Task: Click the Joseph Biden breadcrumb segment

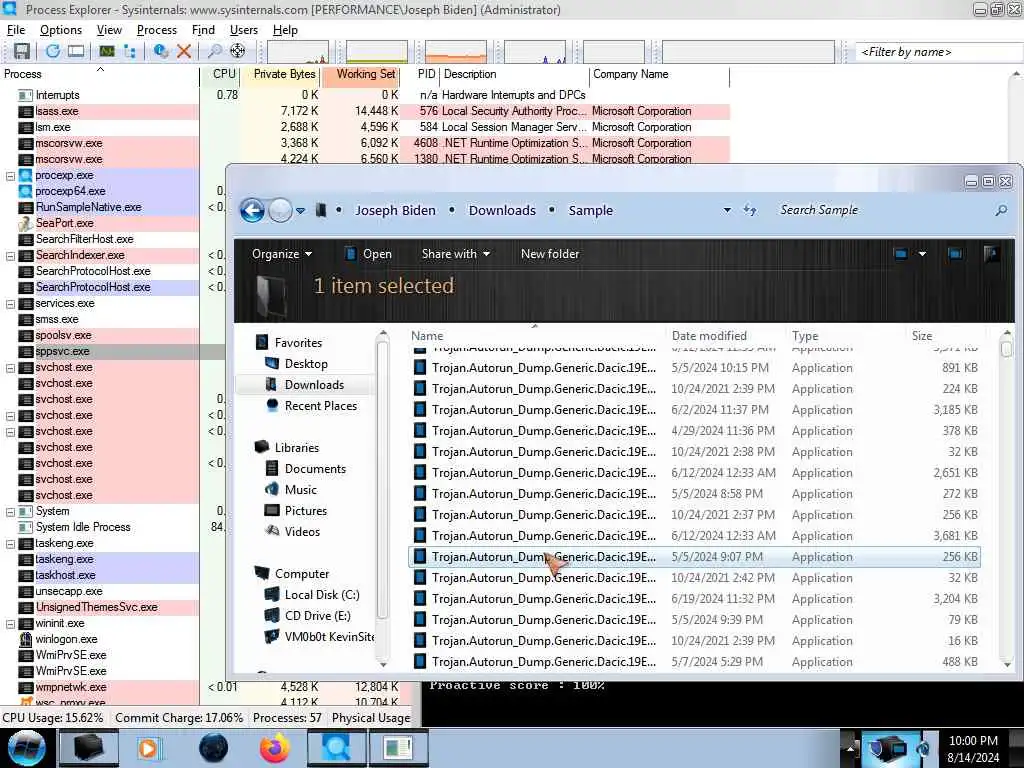Action: point(395,210)
